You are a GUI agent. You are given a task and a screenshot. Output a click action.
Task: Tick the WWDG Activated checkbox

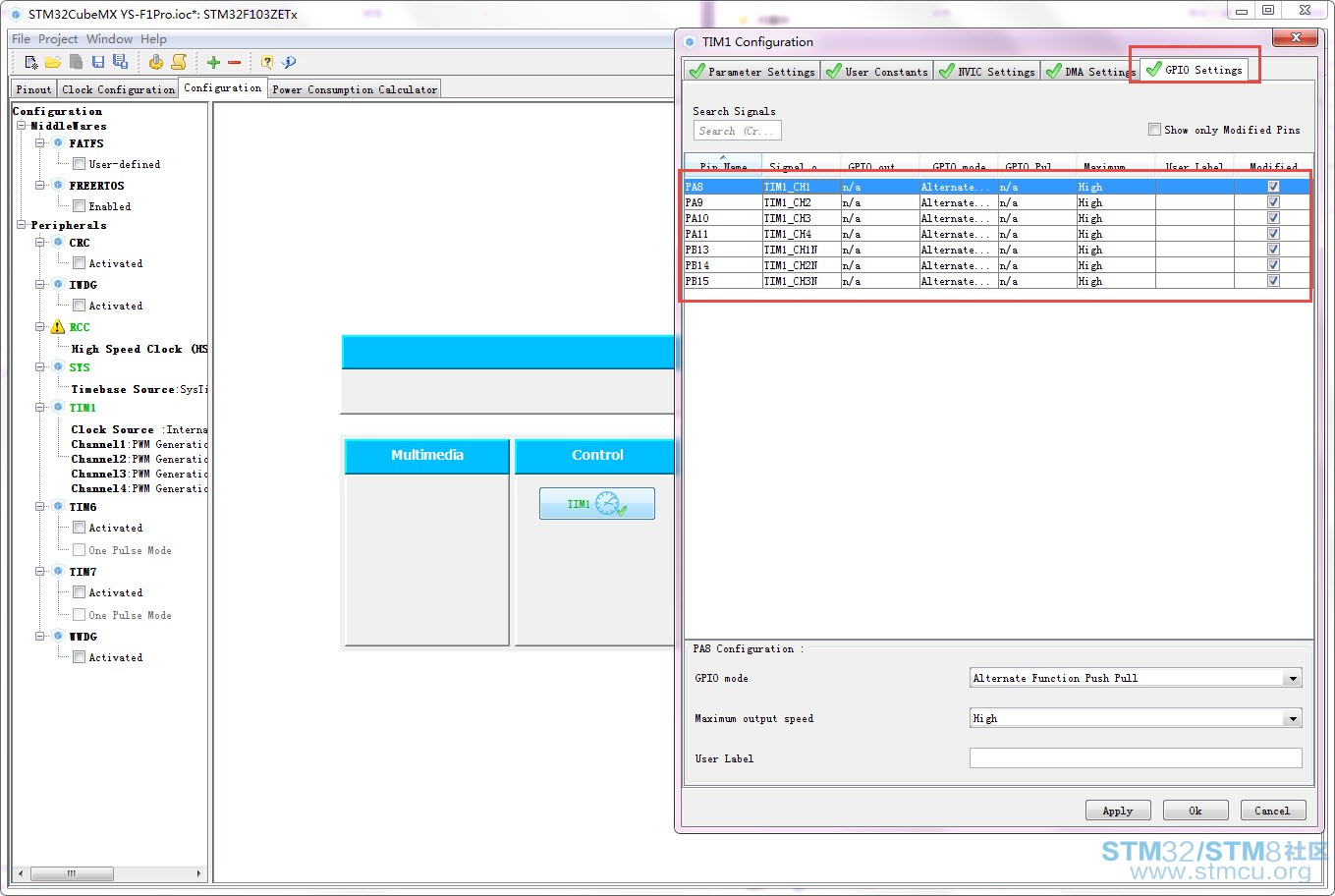tap(79, 657)
